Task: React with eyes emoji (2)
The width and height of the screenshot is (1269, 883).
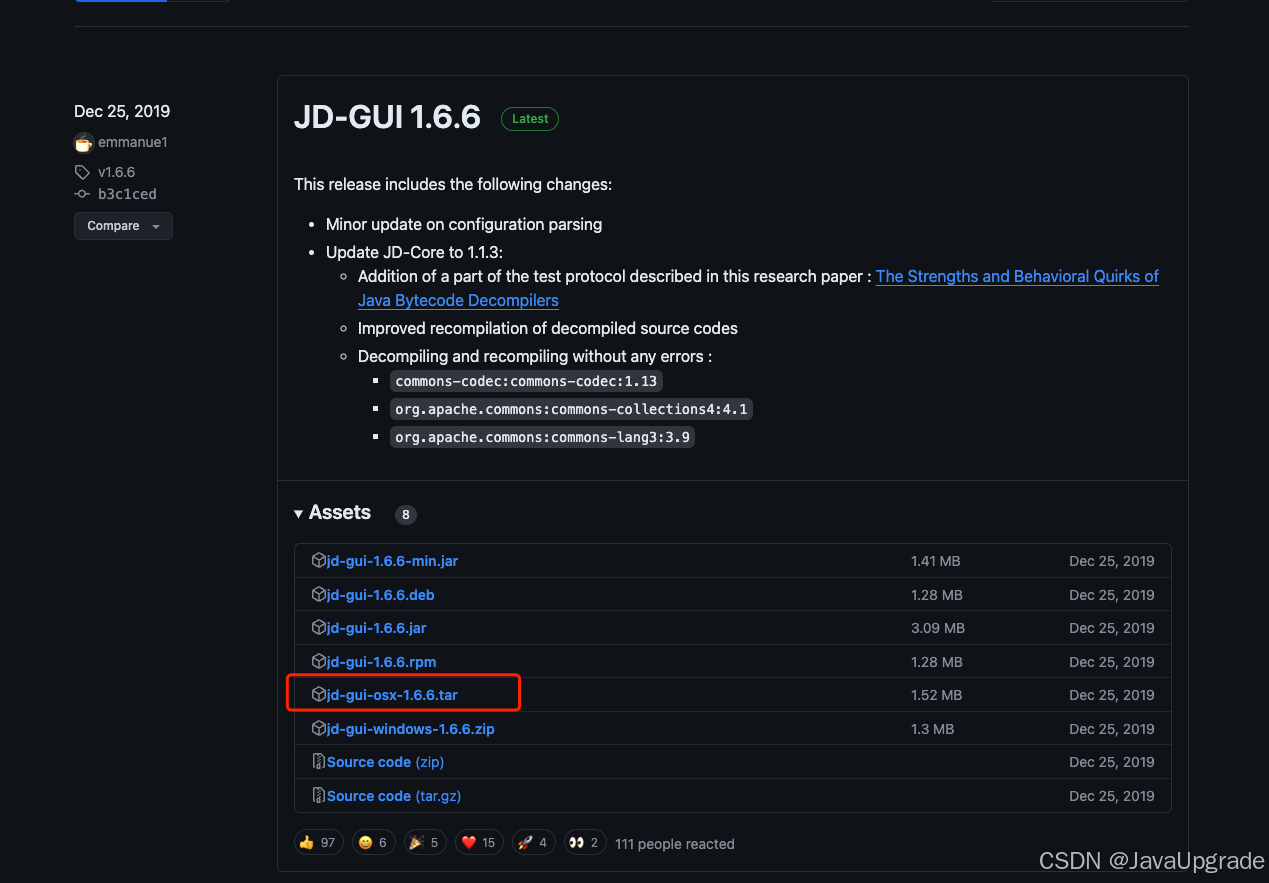Action: (585, 843)
